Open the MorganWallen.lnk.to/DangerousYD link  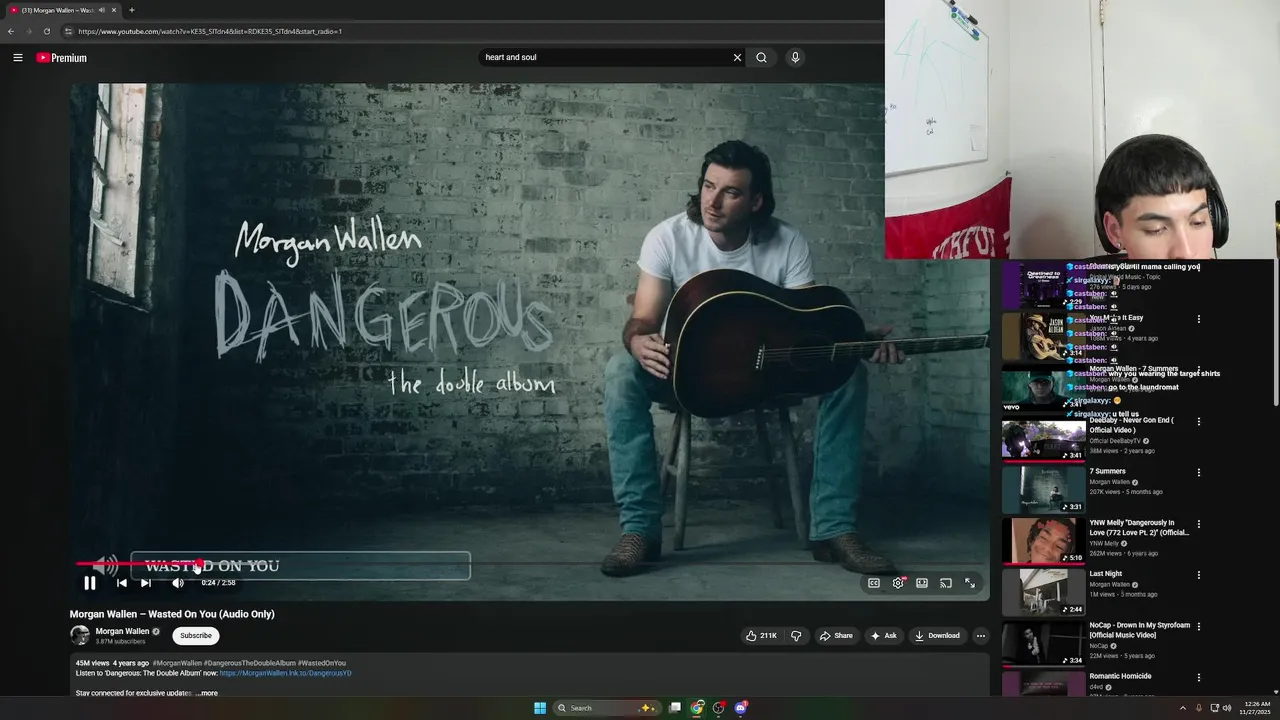click(286, 673)
